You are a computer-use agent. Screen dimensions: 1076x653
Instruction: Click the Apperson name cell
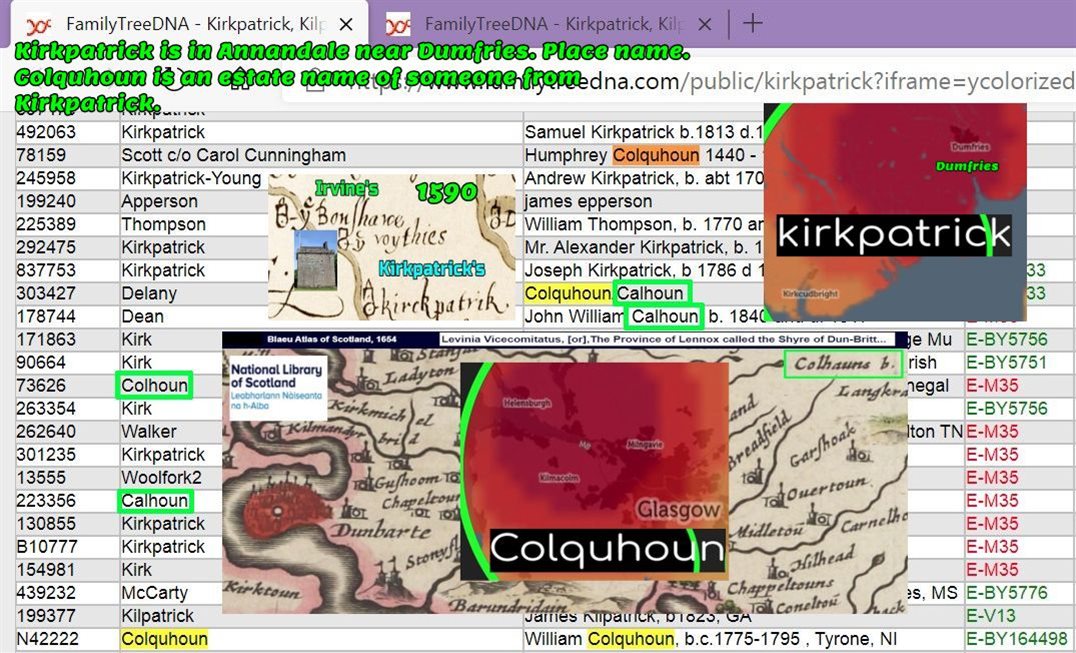(159, 202)
